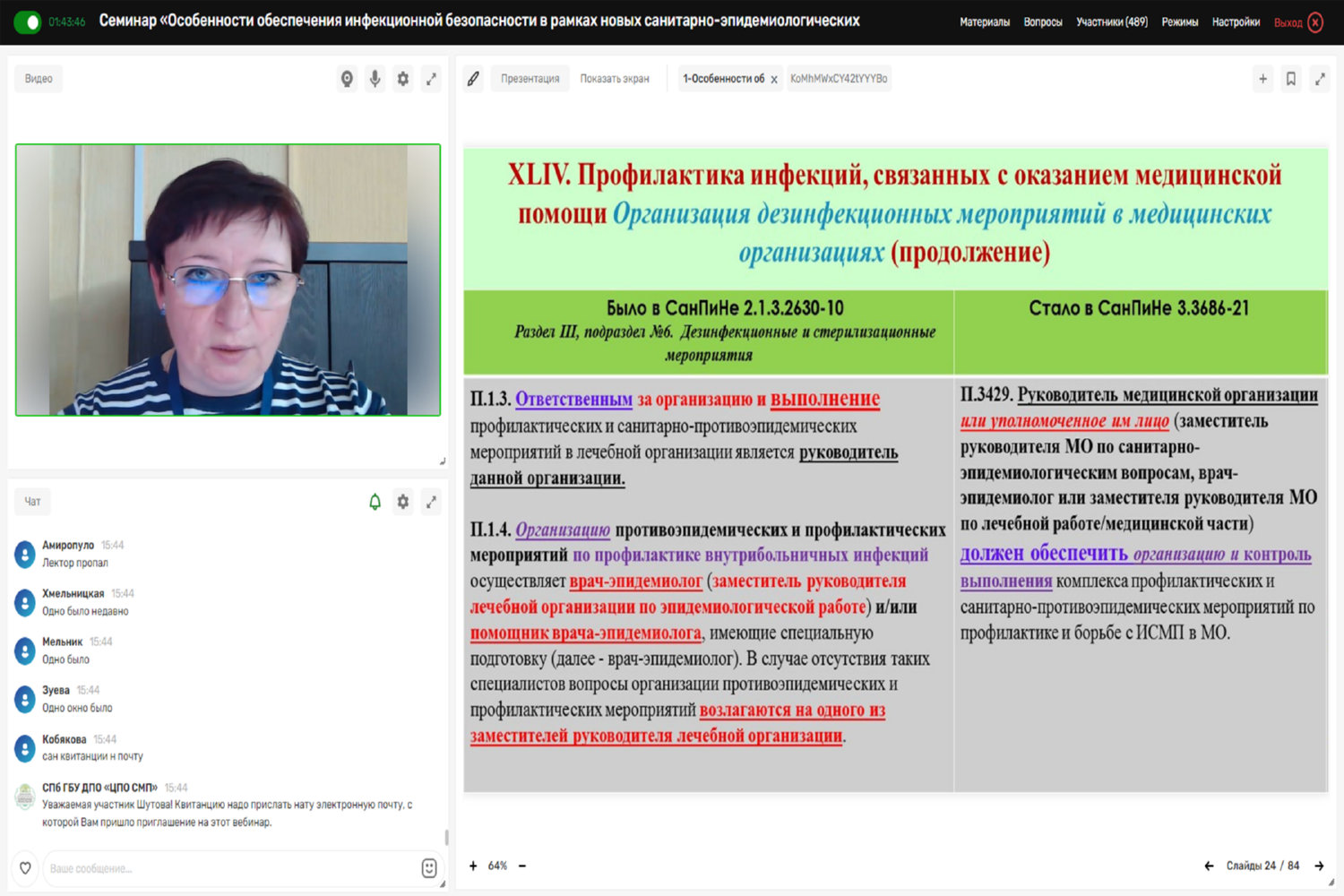The height and width of the screenshot is (896, 1344).
Task: Click the chat message input field
Action: (228, 868)
